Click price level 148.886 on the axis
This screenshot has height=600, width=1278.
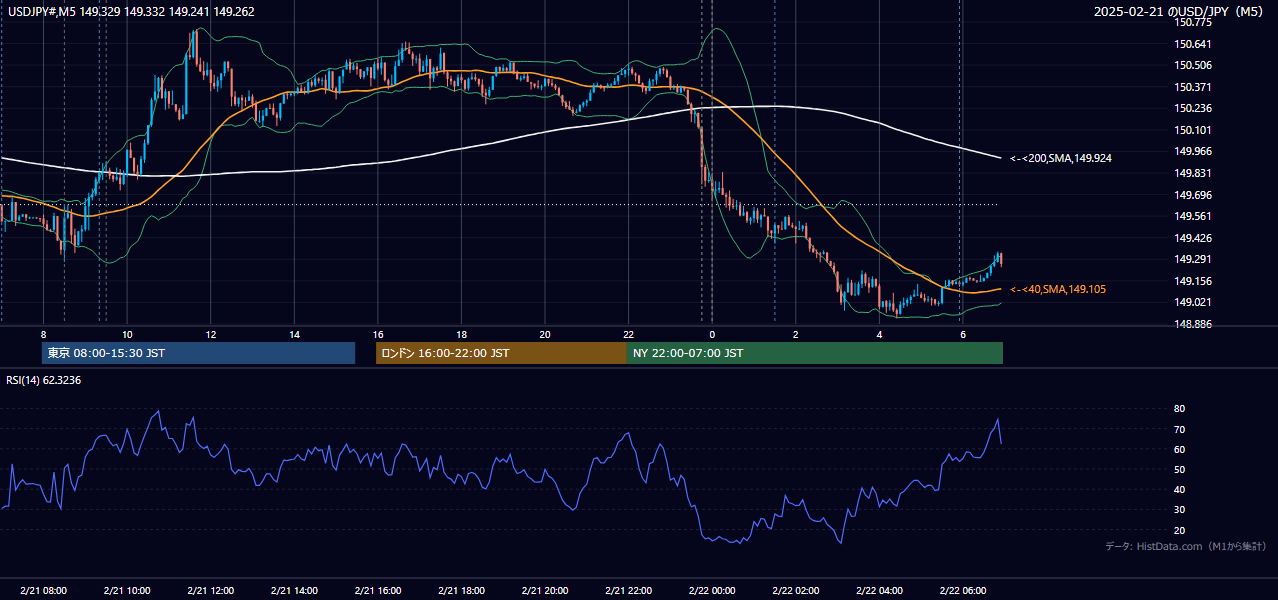[x=1193, y=324]
